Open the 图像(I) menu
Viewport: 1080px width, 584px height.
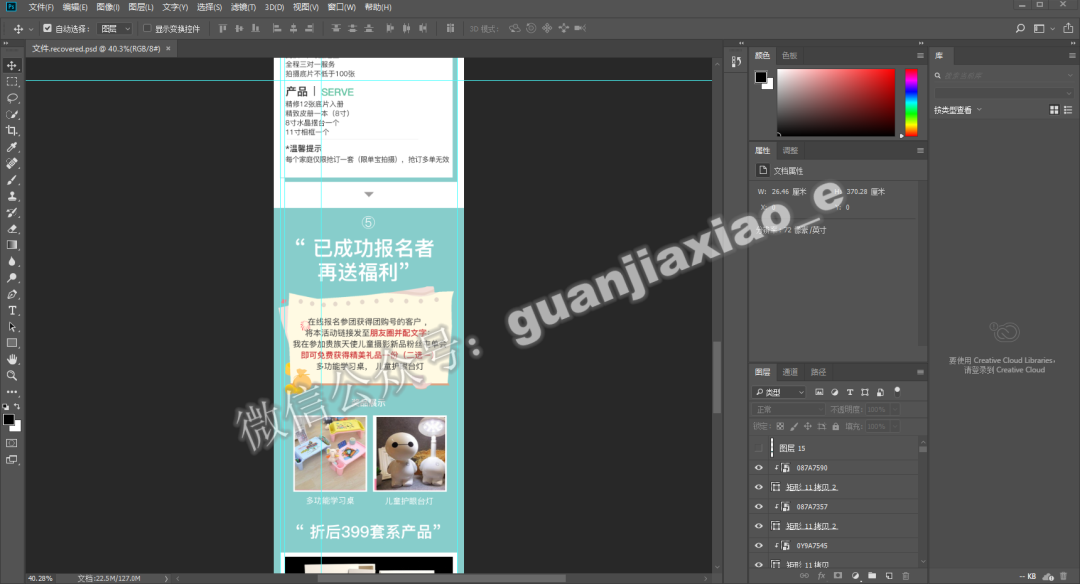[x=107, y=7]
